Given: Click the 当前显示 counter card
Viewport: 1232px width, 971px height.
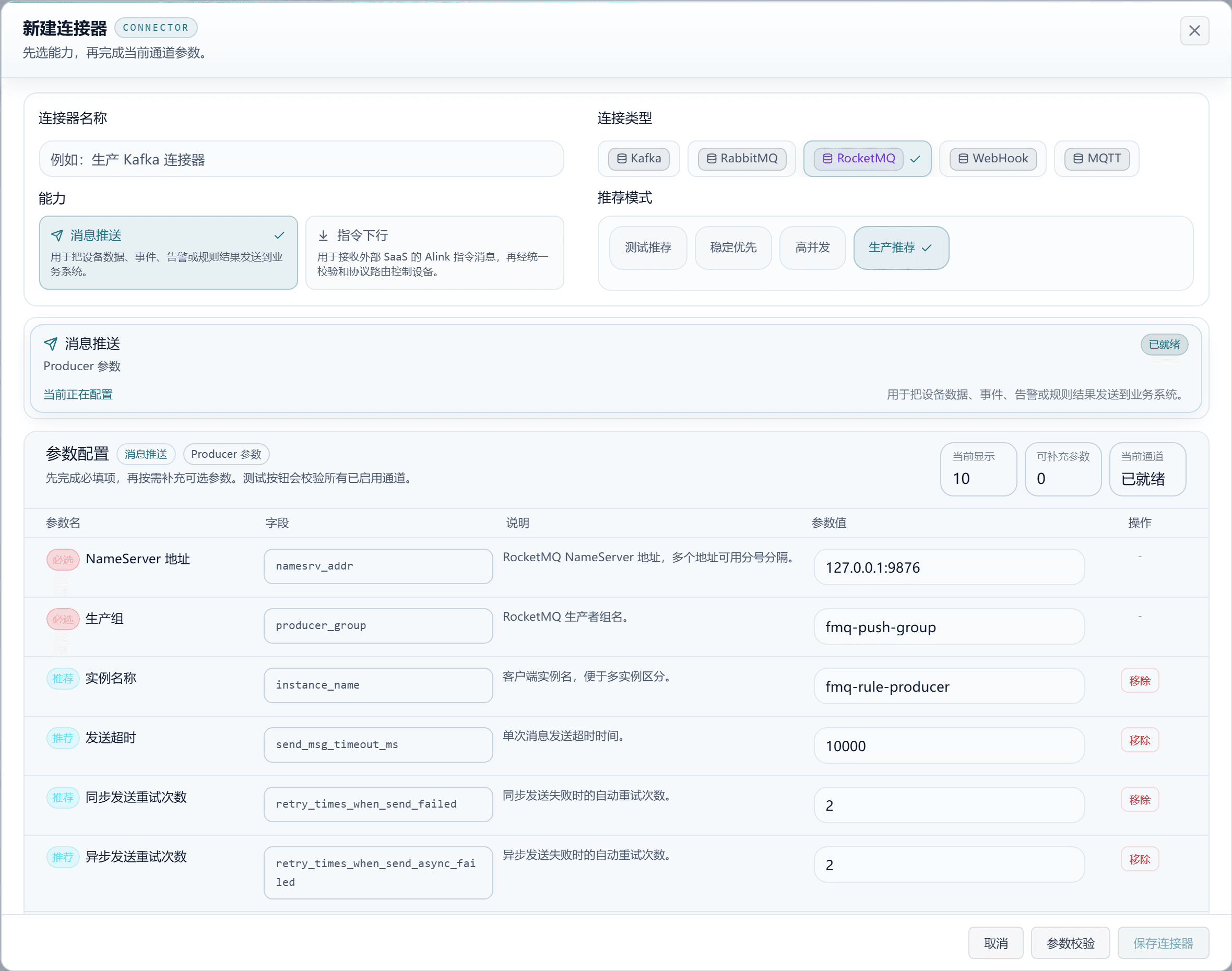Looking at the screenshot, I should point(978,470).
